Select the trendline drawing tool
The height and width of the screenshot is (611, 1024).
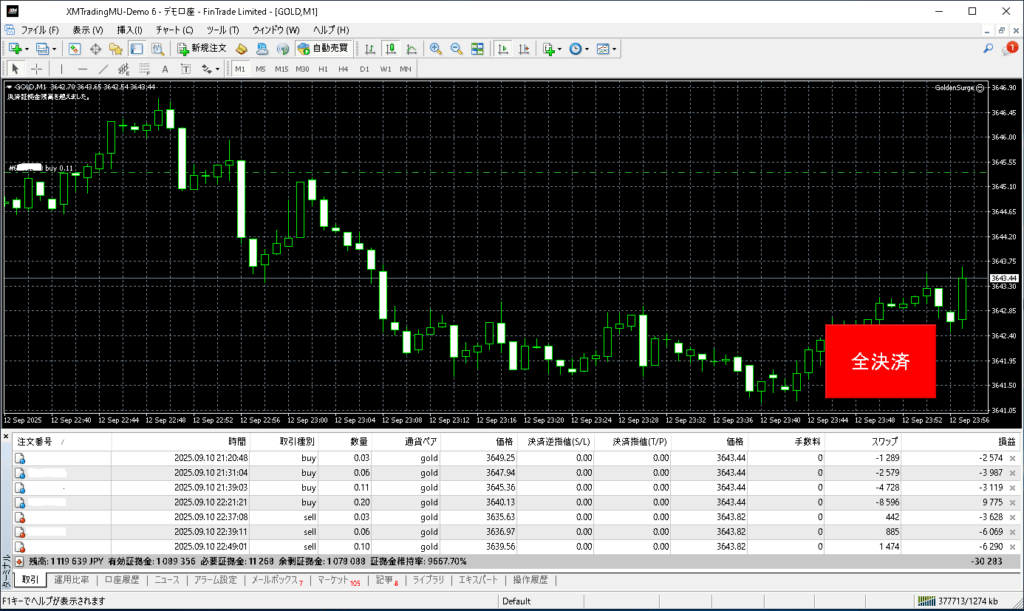[103, 69]
